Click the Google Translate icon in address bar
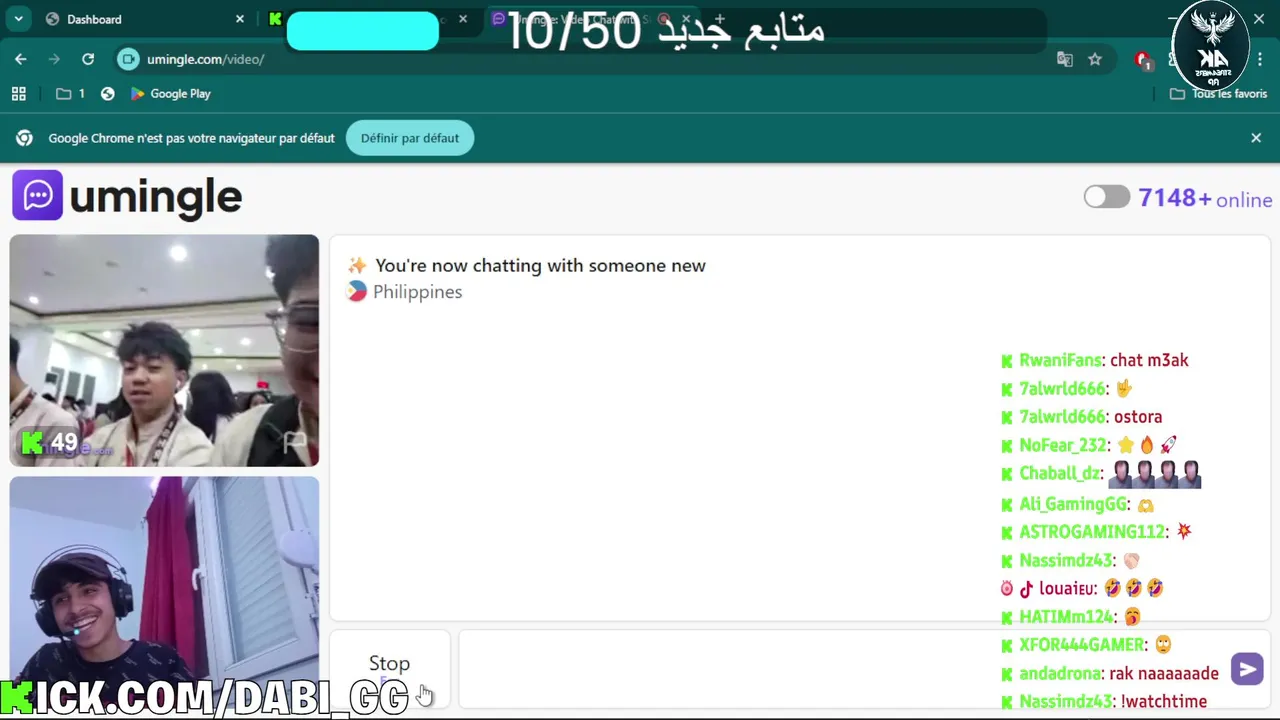 tap(1065, 59)
